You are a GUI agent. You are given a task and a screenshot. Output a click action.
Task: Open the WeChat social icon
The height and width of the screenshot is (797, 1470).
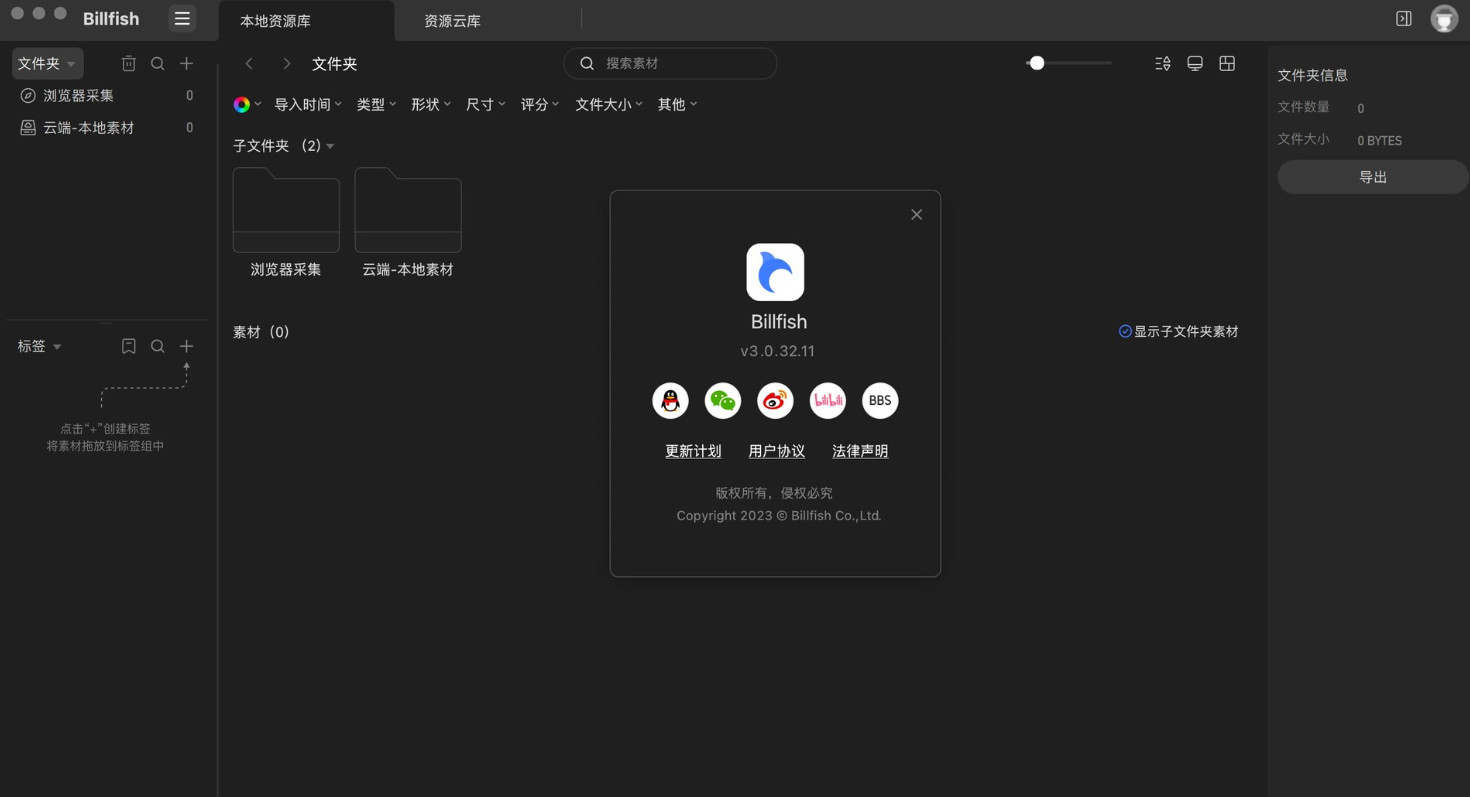(723, 401)
